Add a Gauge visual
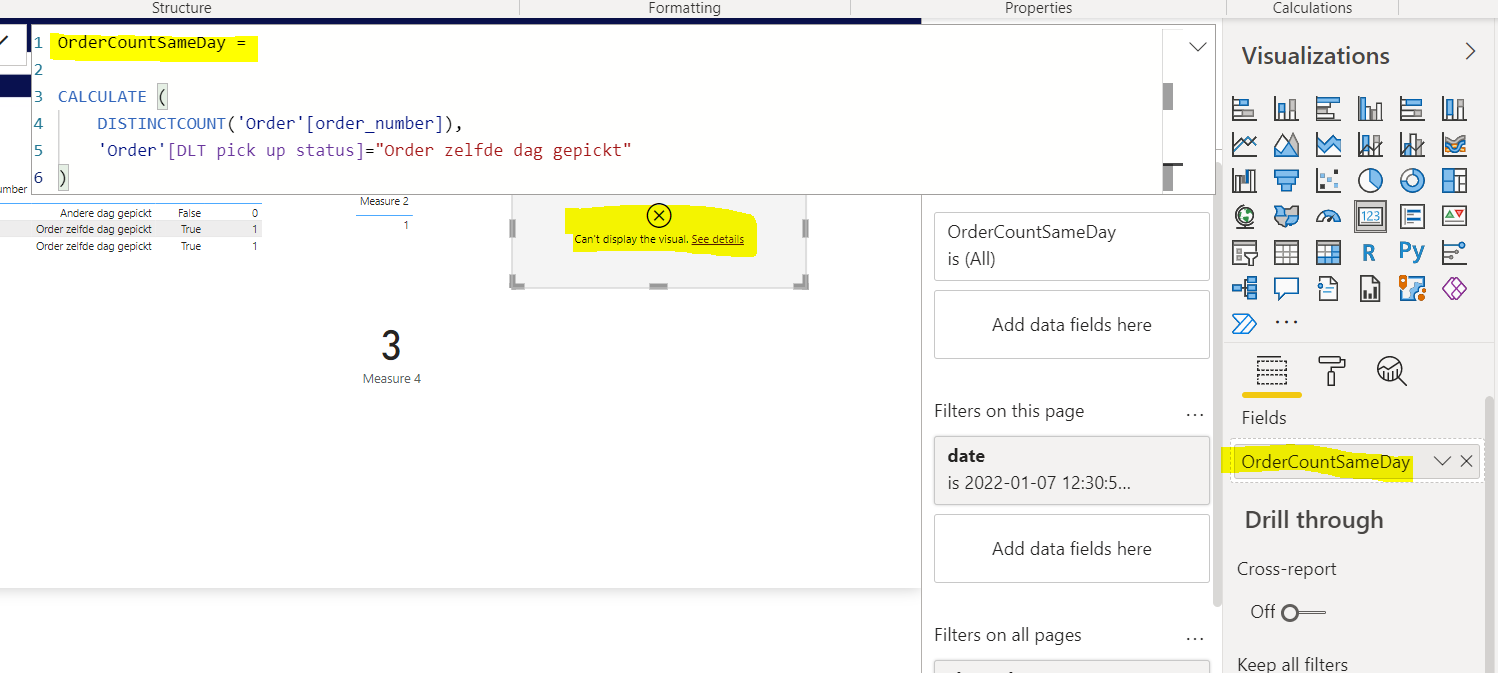The image size is (1498, 673). coord(1328,216)
